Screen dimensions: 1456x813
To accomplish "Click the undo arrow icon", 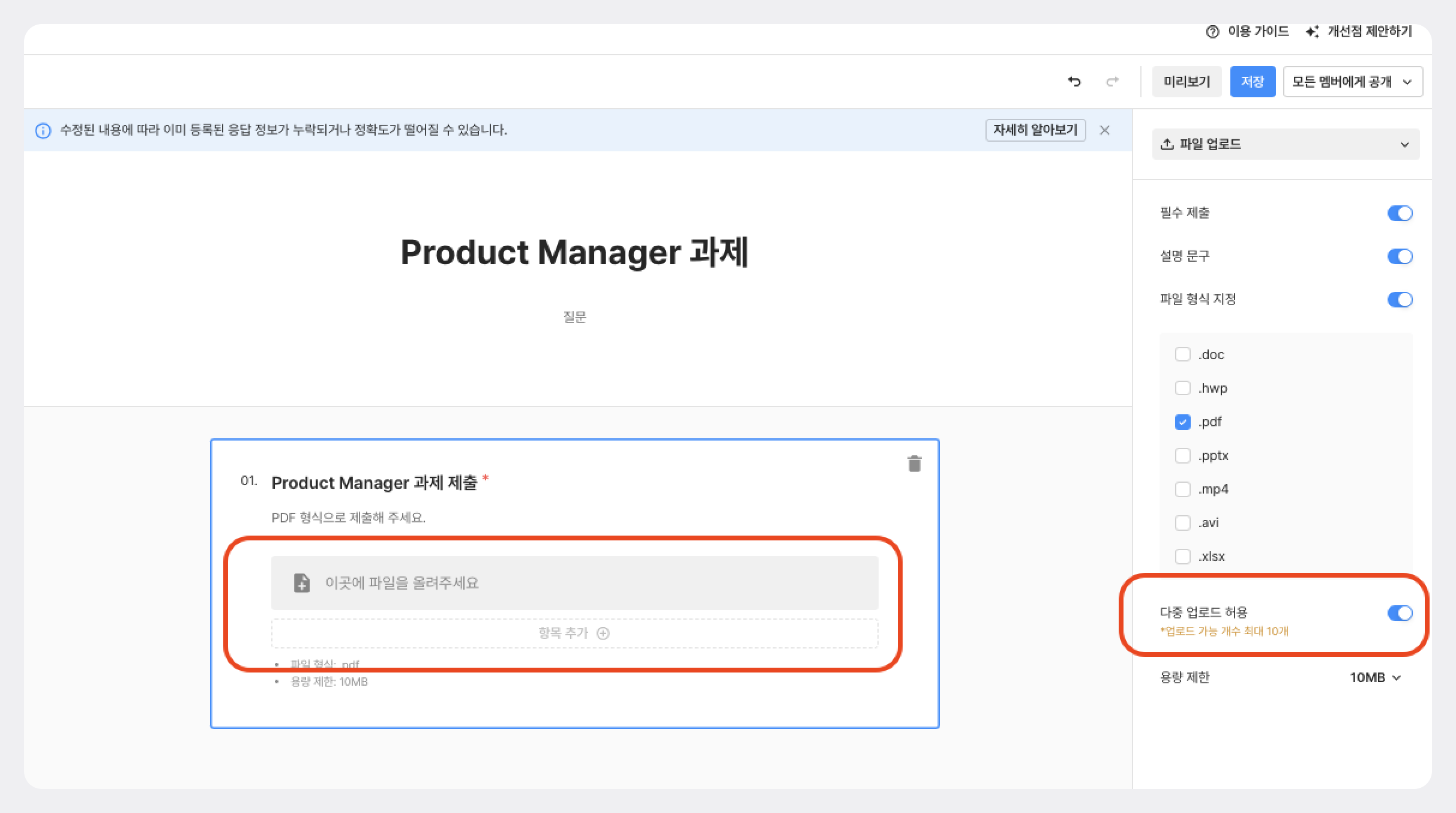I will coord(1074,82).
